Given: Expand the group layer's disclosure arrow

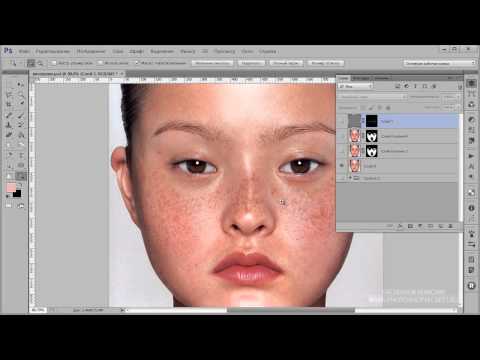Looking at the screenshot, I should pos(350,178).
